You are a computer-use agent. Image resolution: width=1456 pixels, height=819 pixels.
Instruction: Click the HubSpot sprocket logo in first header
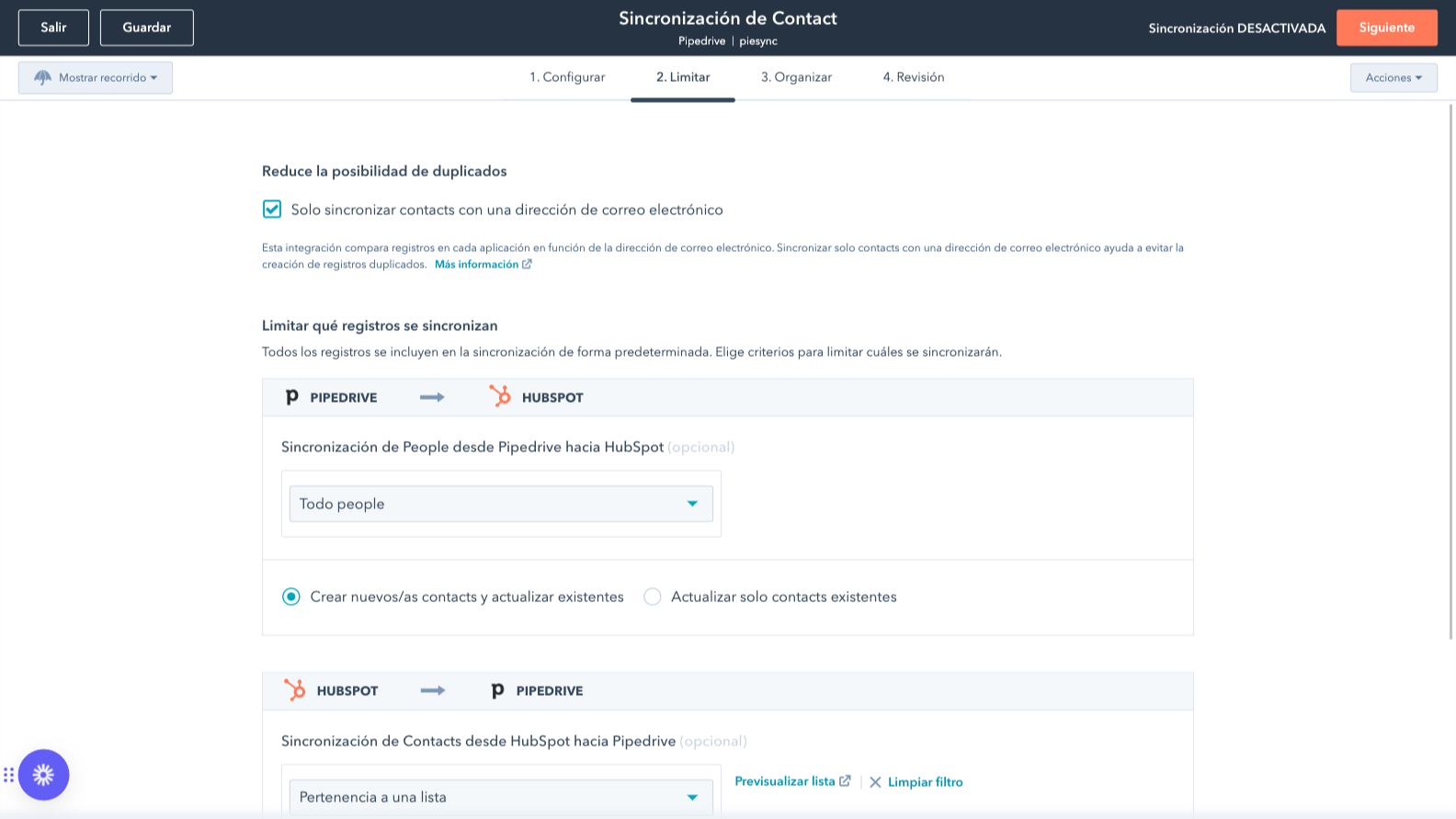pyautogui.click(x=500, y=396)
